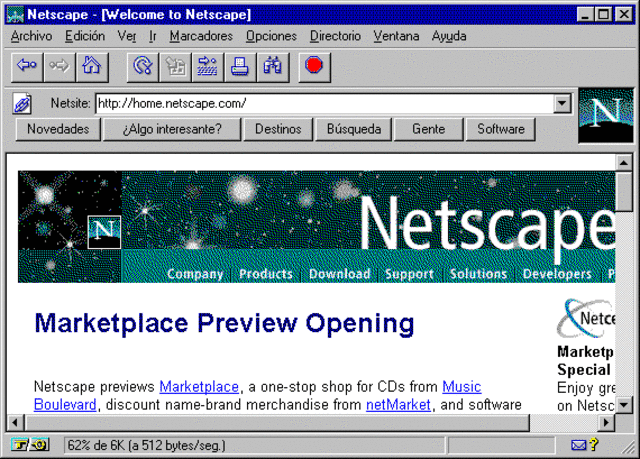Open a location with the Open icon
Screen dimensions: 640x459
pyautogui.click(x=208, y=67)
